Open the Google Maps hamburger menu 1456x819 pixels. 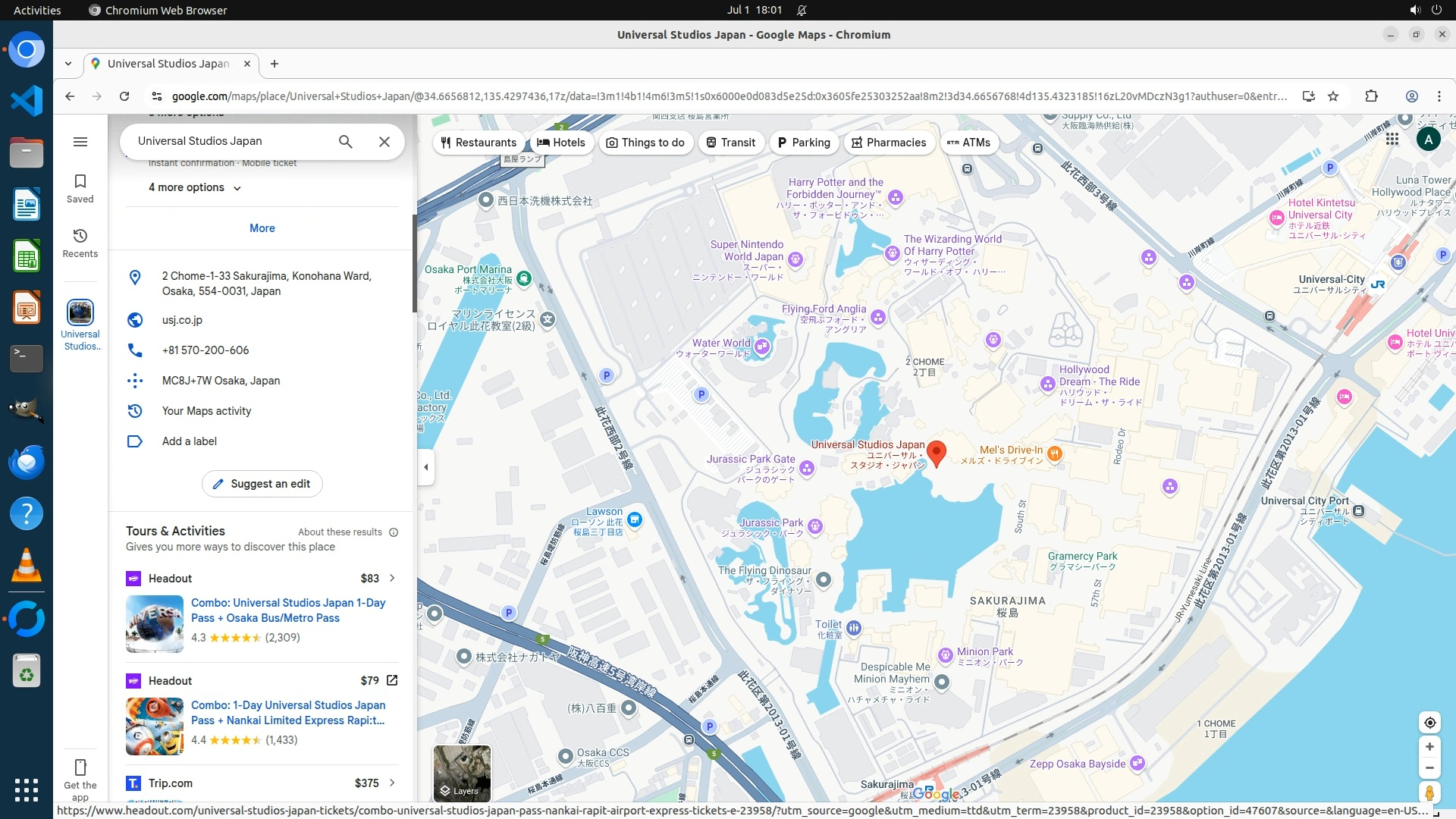[80, 142]
